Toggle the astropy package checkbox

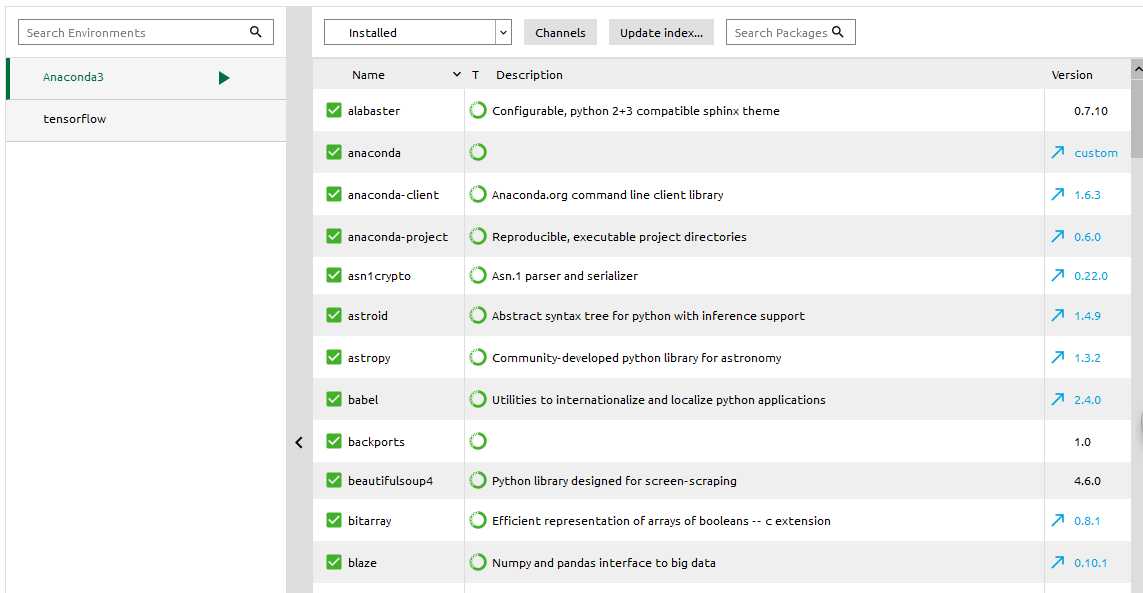[334, 357]
